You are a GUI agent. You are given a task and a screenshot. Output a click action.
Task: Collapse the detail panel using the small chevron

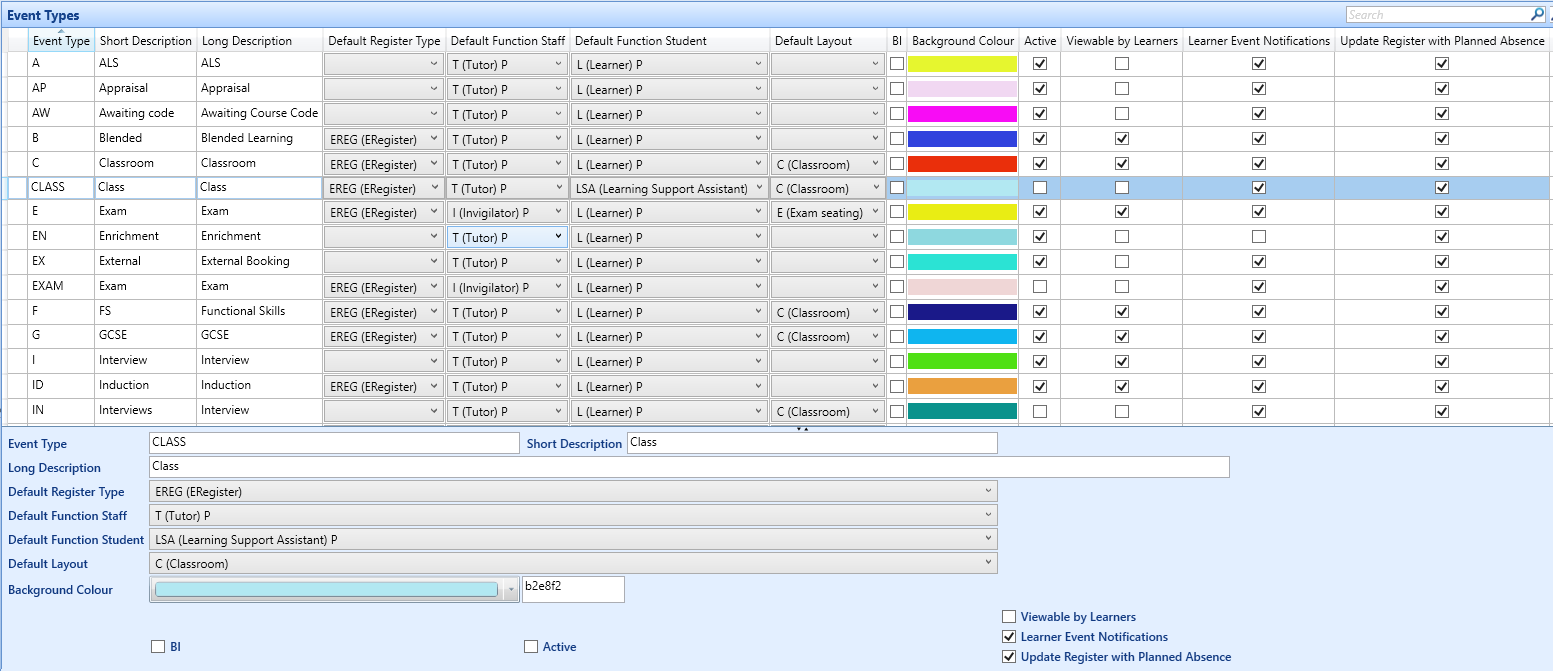[800, 430]
